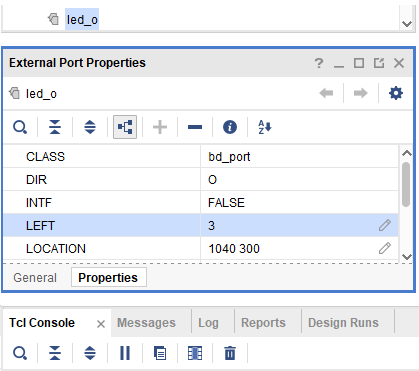The width and height of the screenshot is (419, 371).
Task: Select the Tcl Console tab
Action: (x=42, y=323)
